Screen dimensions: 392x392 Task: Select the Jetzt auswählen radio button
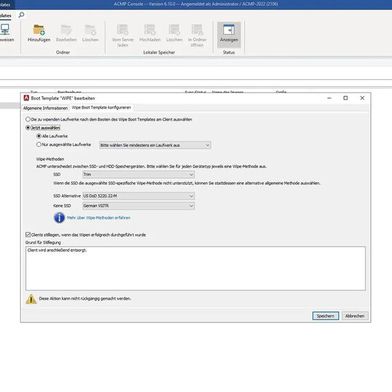(28, 128)
